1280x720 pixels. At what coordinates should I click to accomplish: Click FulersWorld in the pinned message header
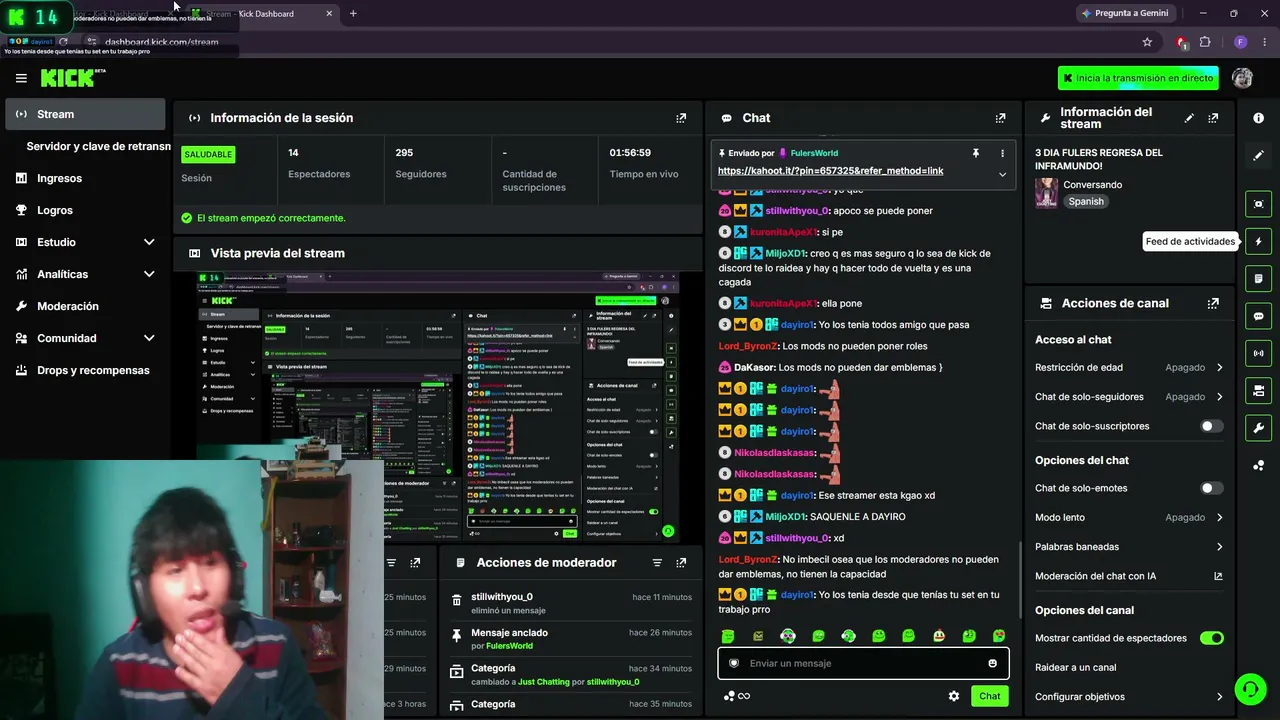814,153
